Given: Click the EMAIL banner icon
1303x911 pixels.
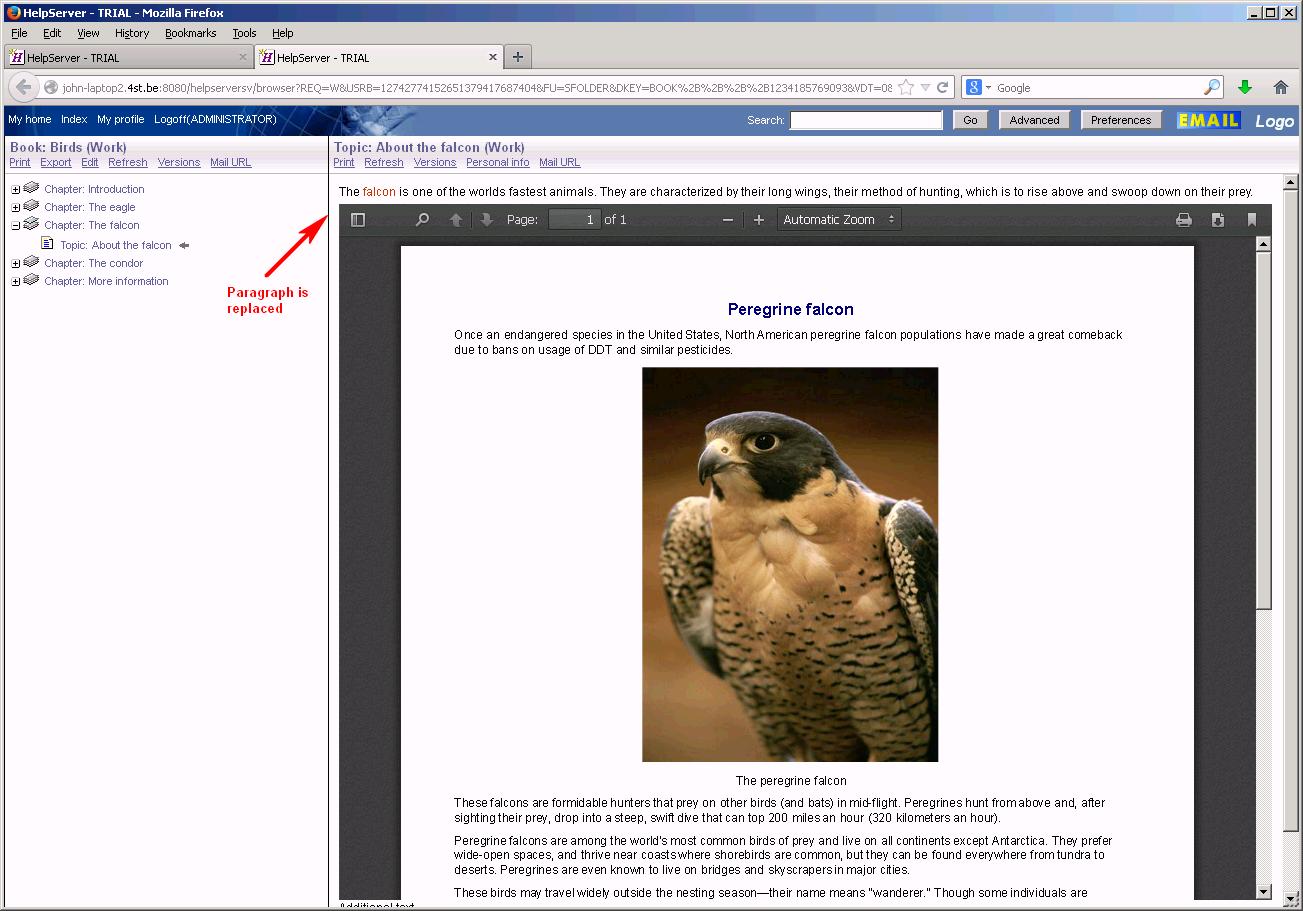Looking at the screenshot, I should click(x=1208, y=120).
